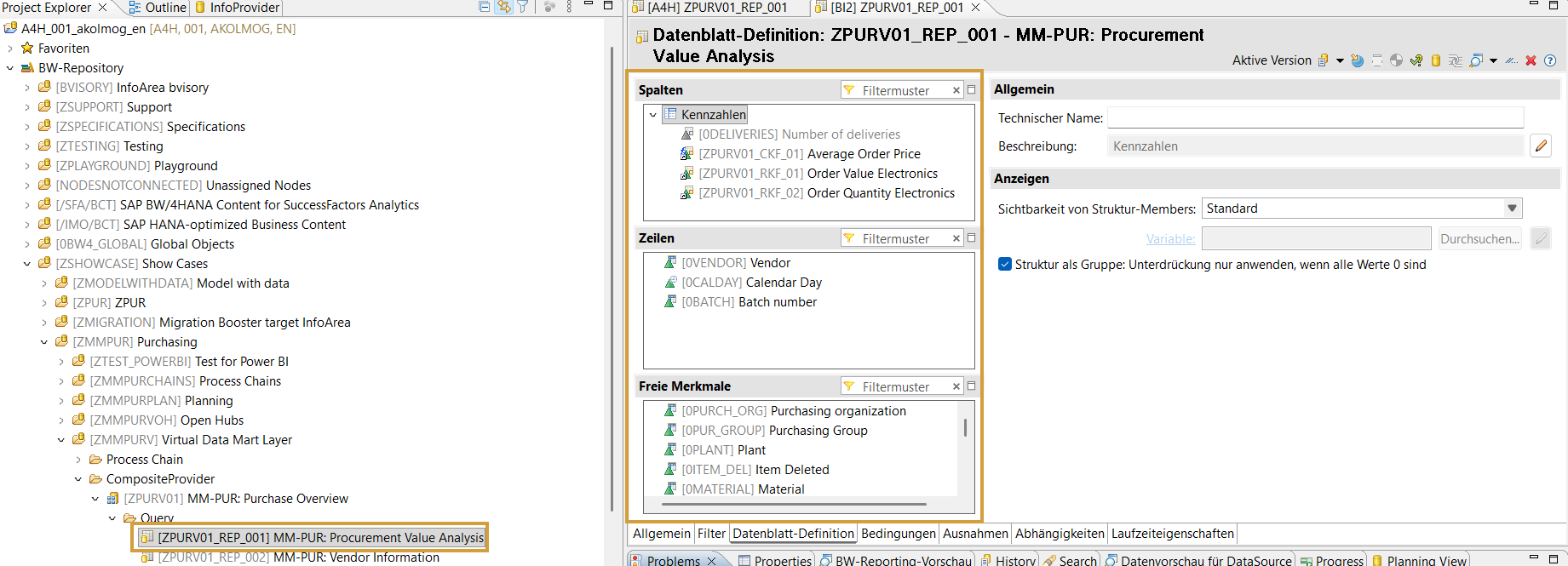This screenshot has height=566, width=1568.
Task: Open the Laufzeiteigenschaften tab
Action: click(1172, 534)
